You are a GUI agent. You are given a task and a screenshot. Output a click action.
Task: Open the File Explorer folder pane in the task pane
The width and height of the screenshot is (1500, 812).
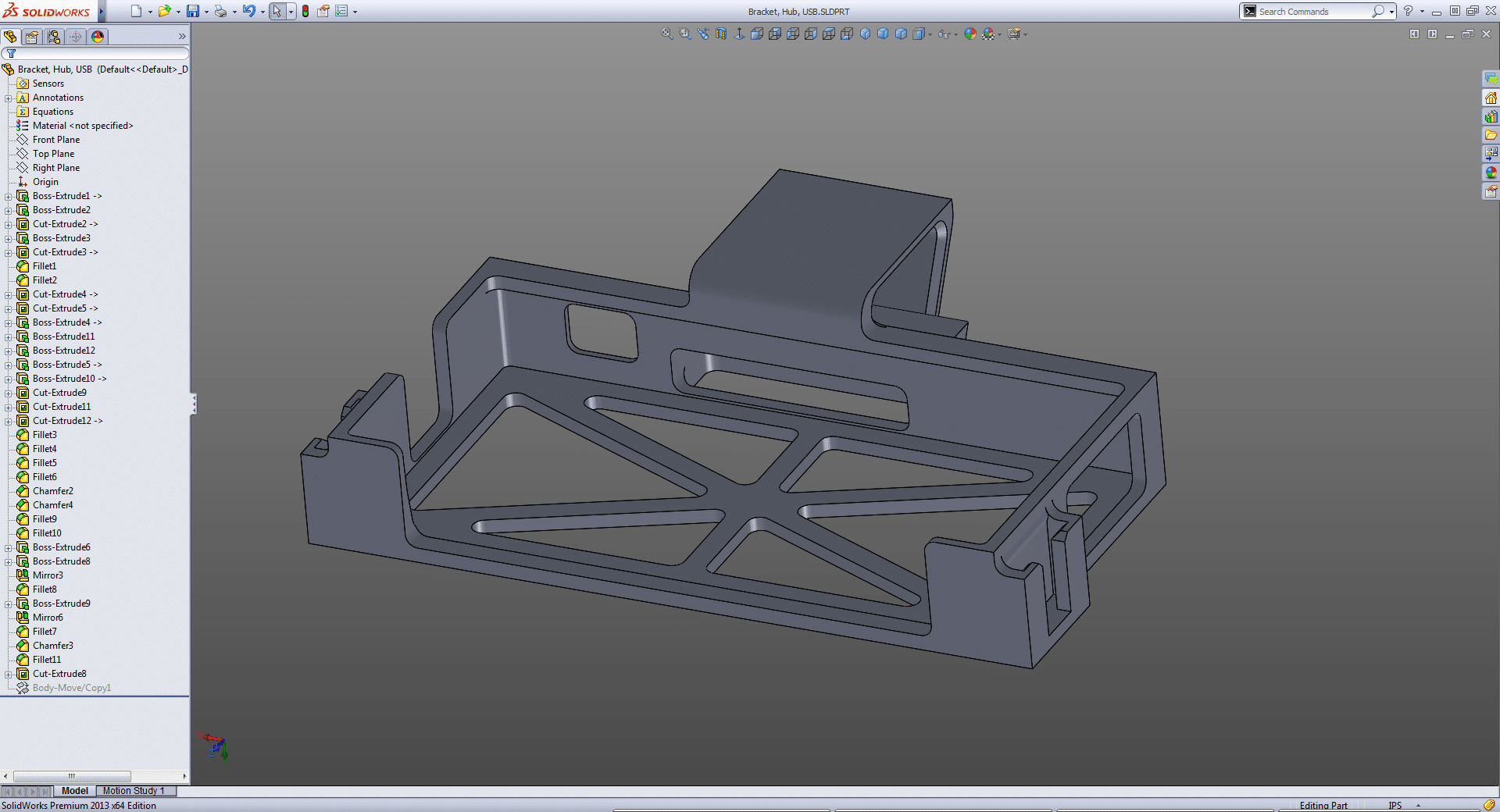coord(1491,135)
